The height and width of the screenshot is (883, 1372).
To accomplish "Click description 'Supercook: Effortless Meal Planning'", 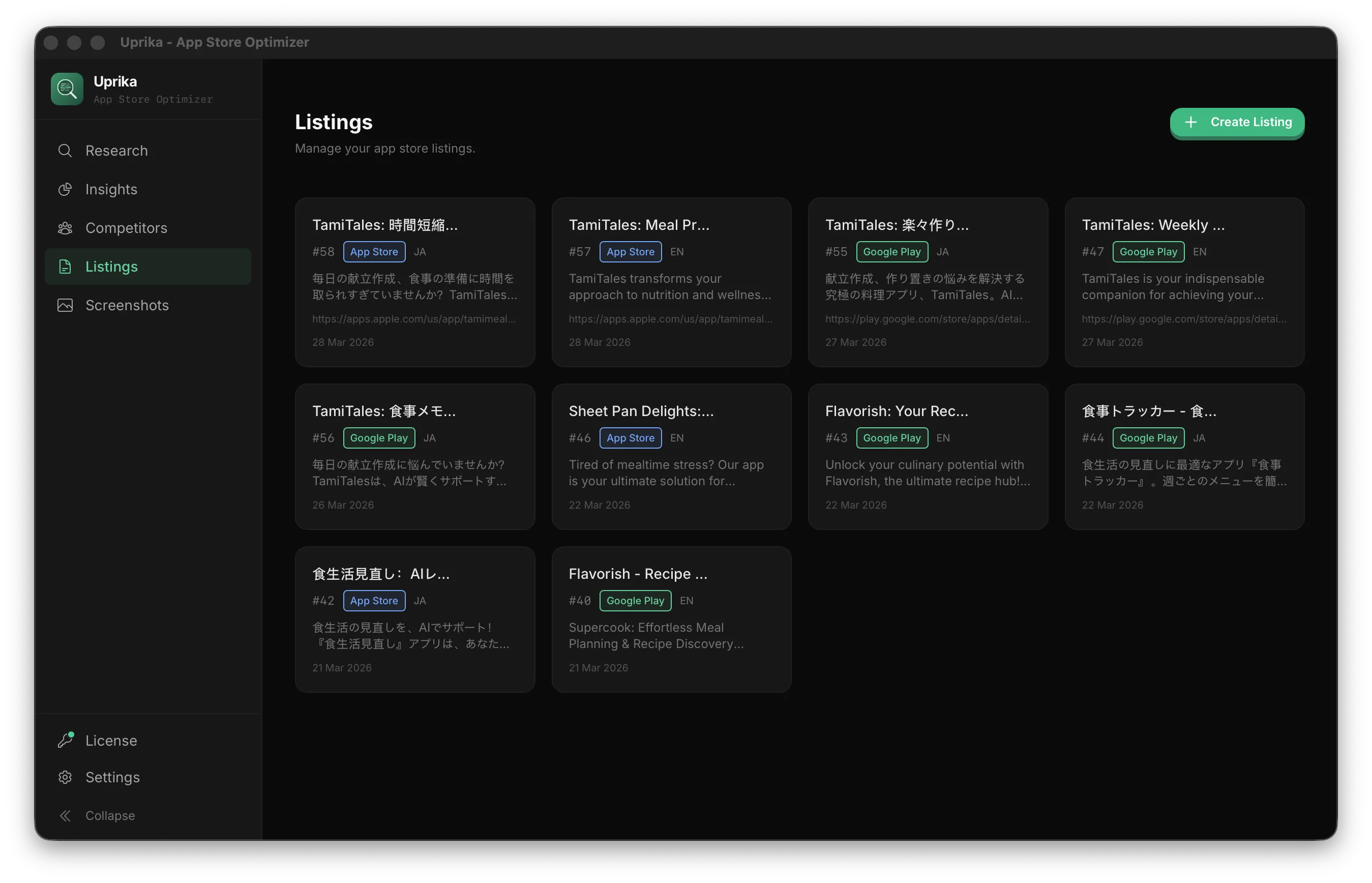I will point(655,636).
